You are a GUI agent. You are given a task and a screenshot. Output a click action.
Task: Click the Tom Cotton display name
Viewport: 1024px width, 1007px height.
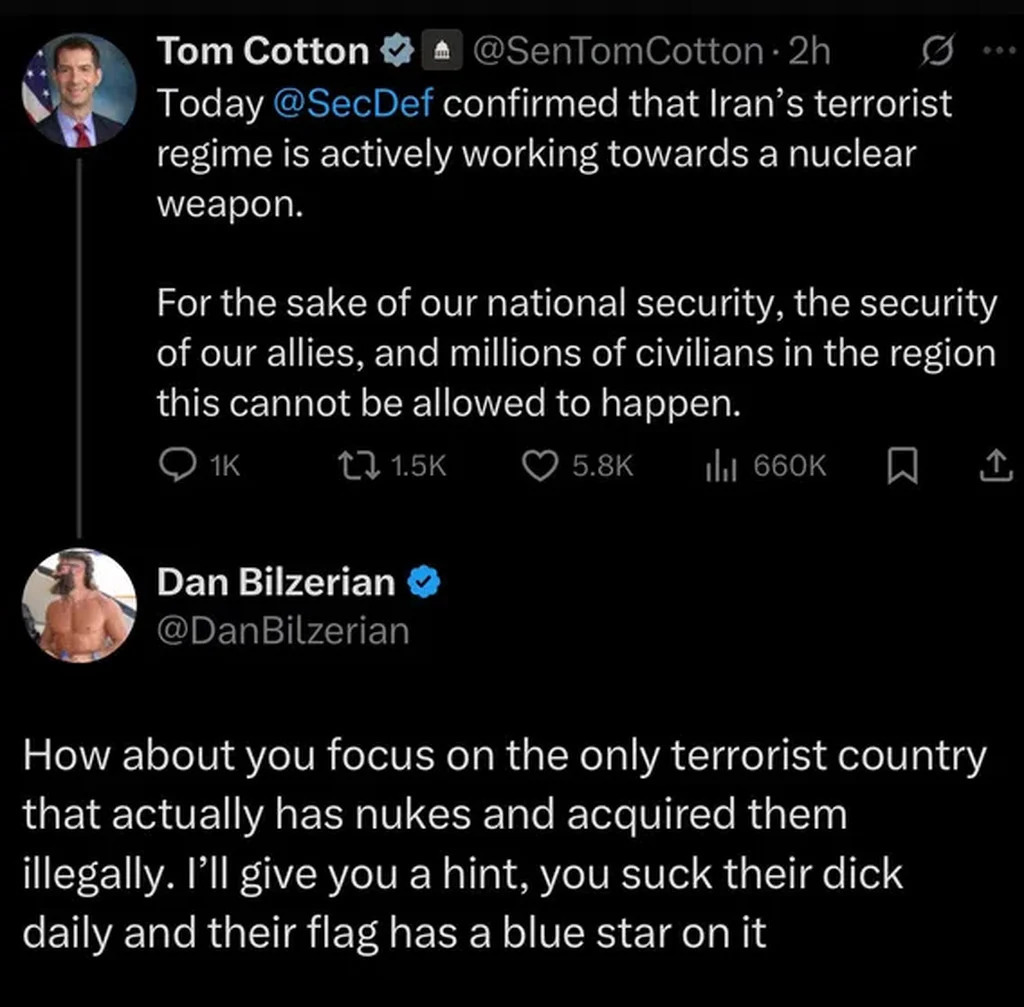[263, 52]
